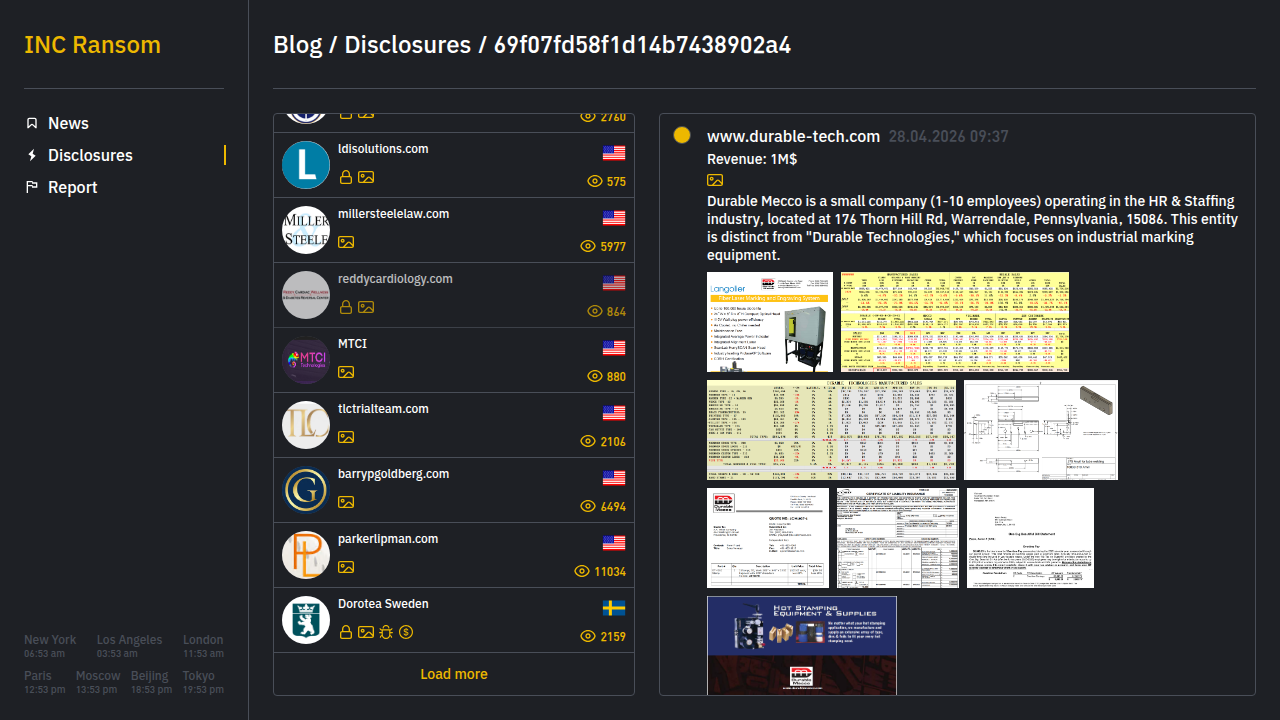
Task: Open the Hot Stamping Equipment banner thumbnail
Action: click(x=801, y=645)
